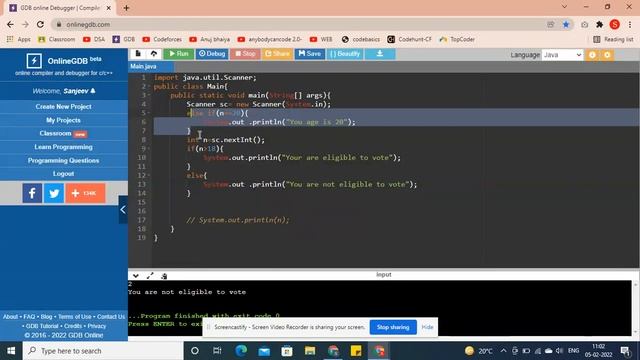Open the GDB Tutorial footer link

pos(42,326)
